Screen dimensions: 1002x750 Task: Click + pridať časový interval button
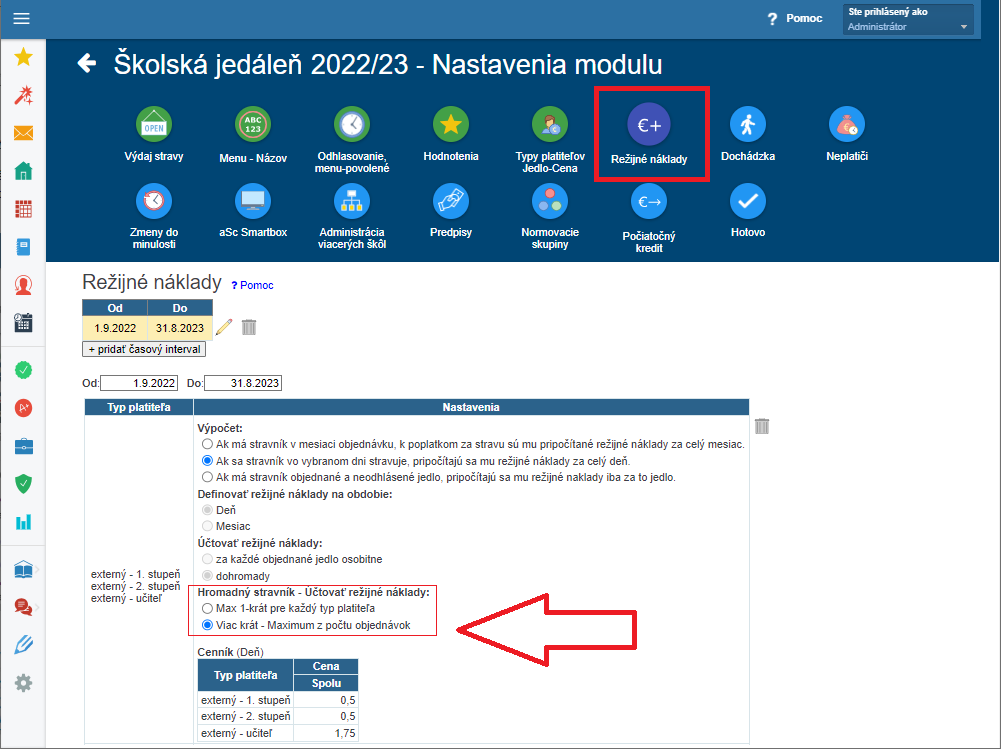pyautogui.click(x=144, y=349)
